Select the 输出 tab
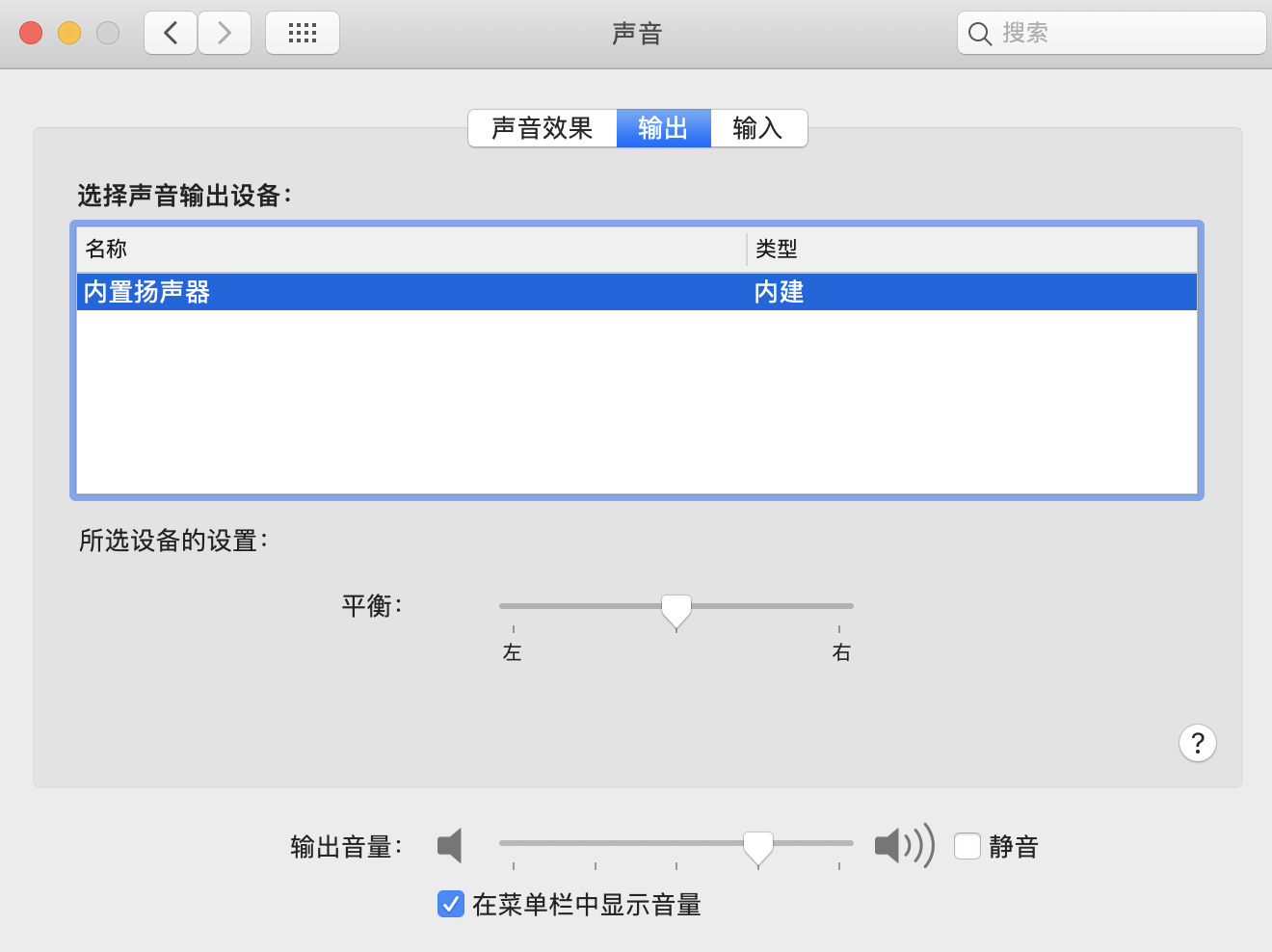1272x952 pixels. (663, 128)
